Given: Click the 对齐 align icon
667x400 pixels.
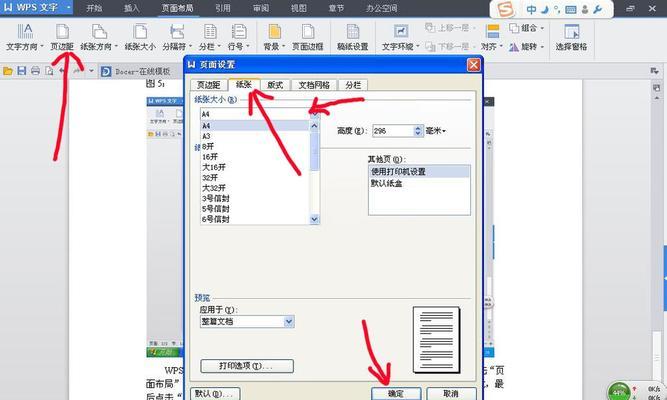Looking at the screenshot, I should pos(492,32).
